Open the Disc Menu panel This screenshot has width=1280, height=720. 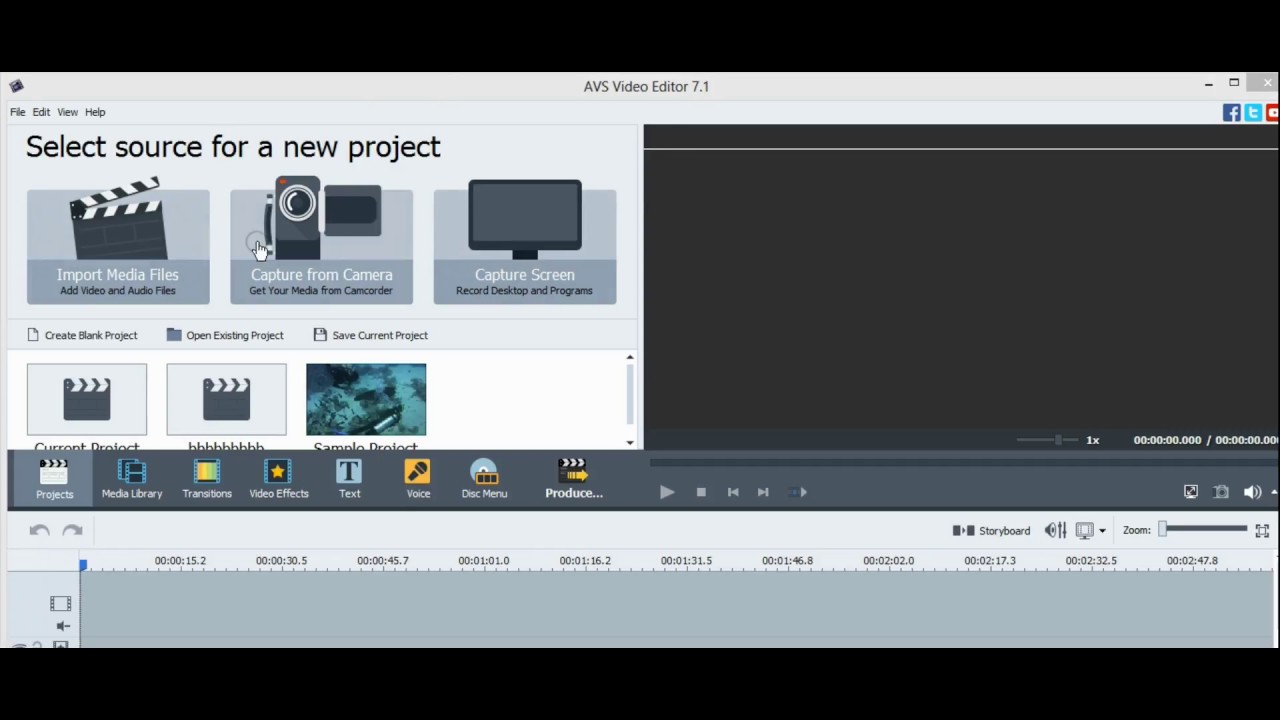click(x=484, y=479)
